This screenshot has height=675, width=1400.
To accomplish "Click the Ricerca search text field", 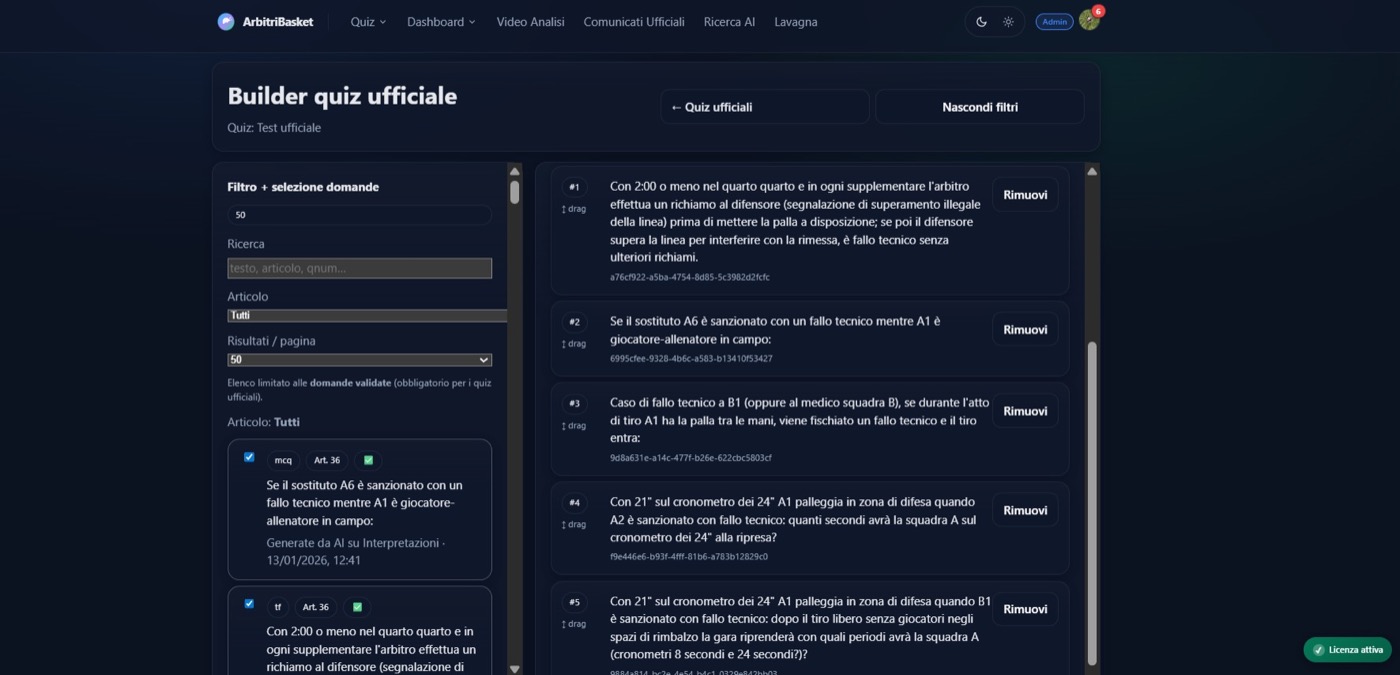I will point(359,268).
